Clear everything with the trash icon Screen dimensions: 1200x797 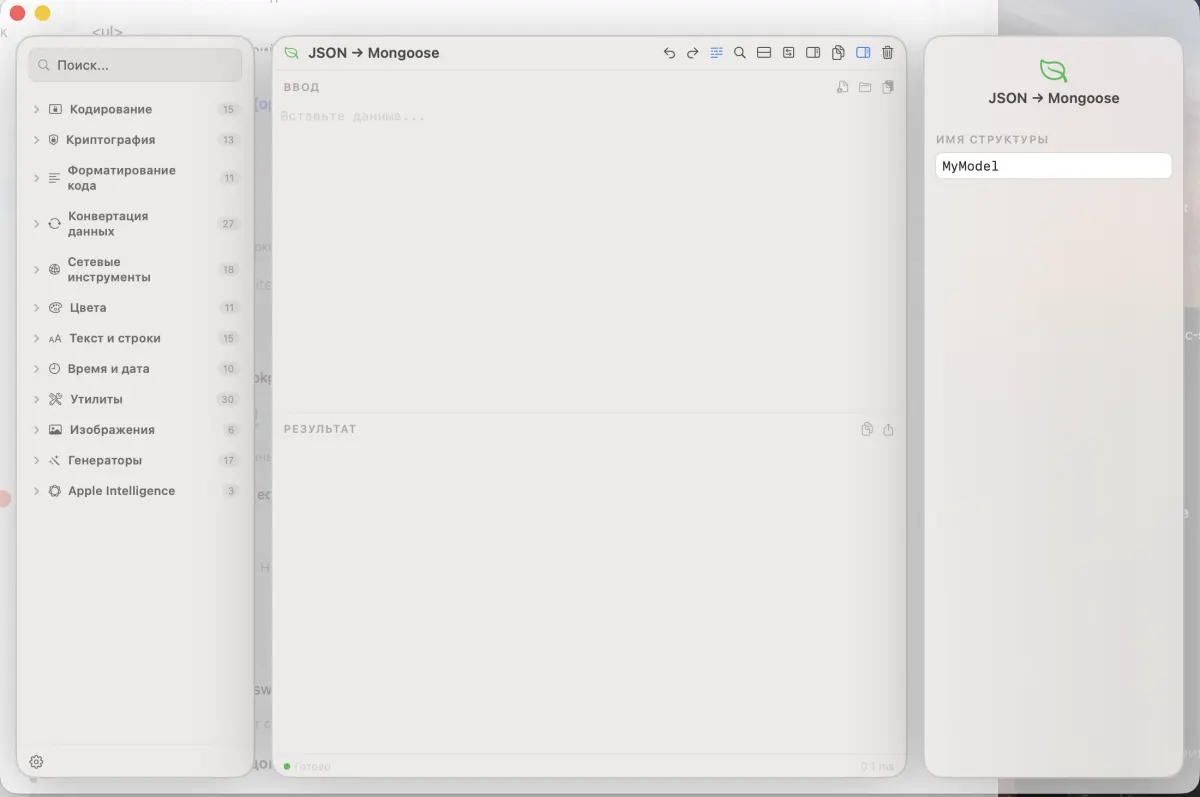887,53
